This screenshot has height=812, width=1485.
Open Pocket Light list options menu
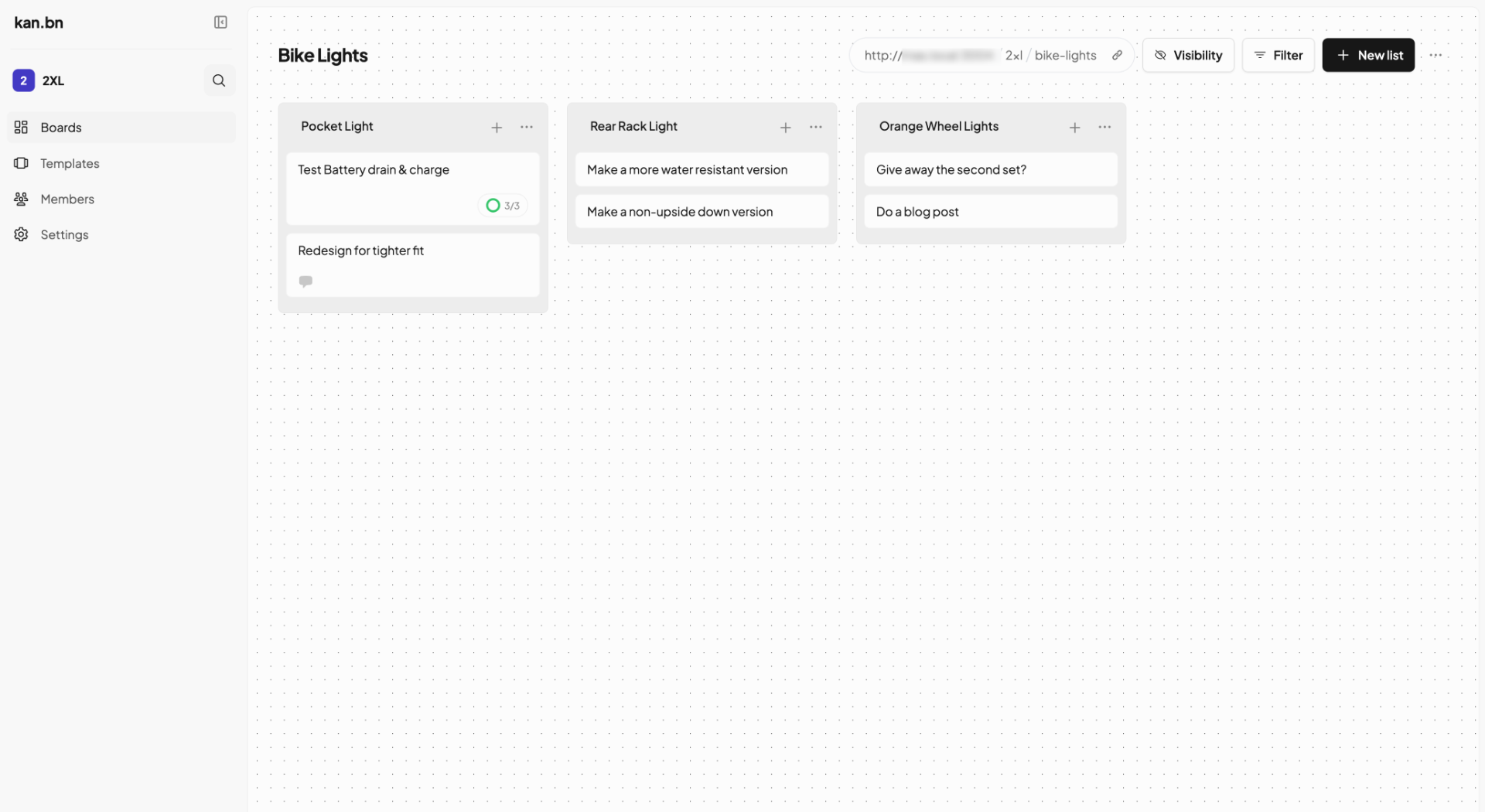click(527, 127)
